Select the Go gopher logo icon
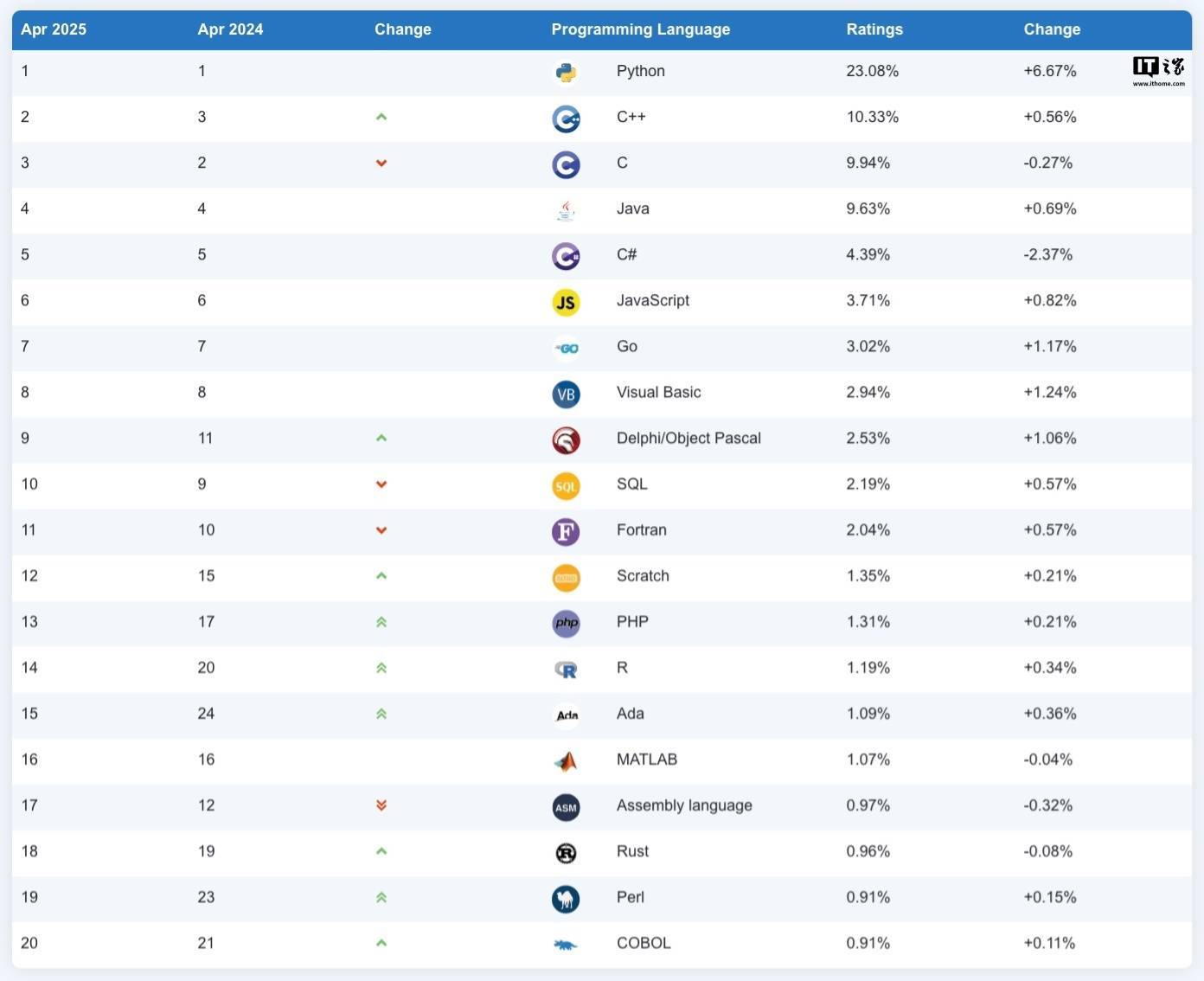This screenshot has width=1204, height=981. 566,348
